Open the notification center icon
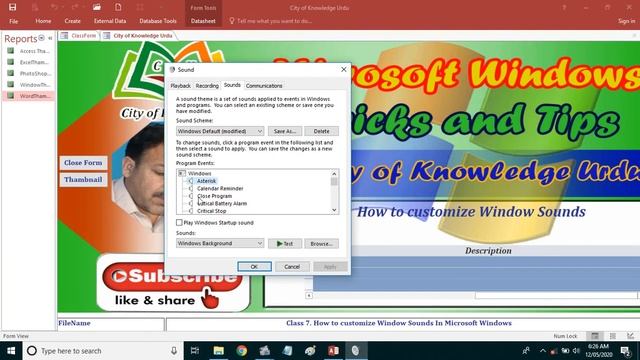640x360 pixels. [x=625, y=351]
